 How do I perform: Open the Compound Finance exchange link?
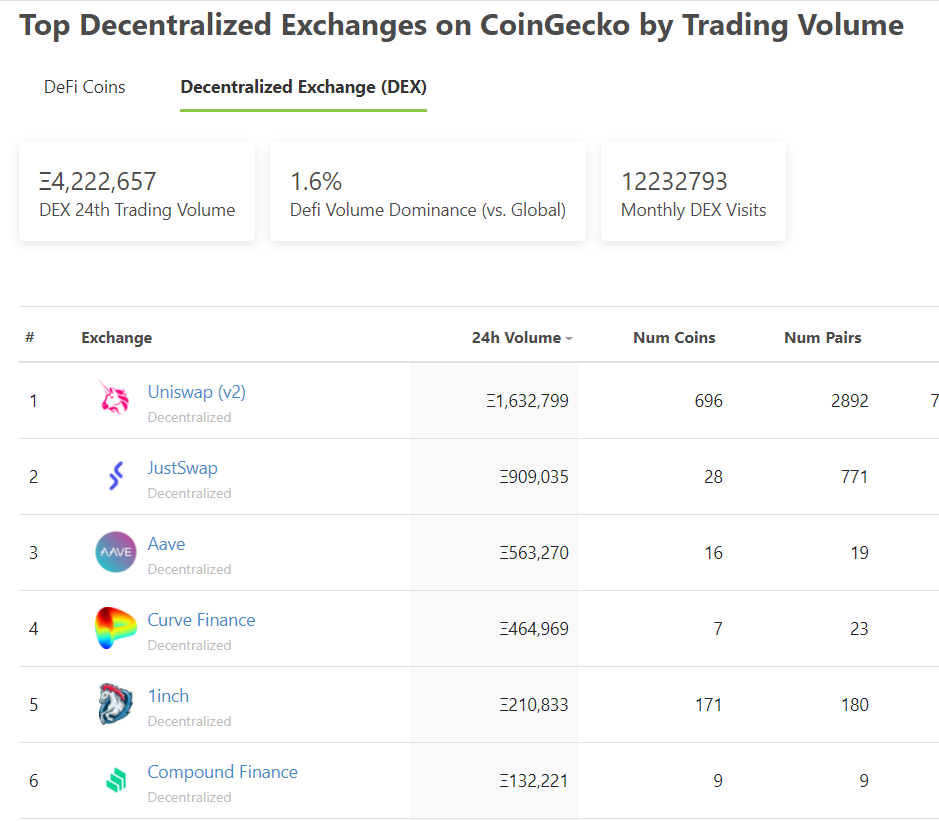tap(223, 772)
